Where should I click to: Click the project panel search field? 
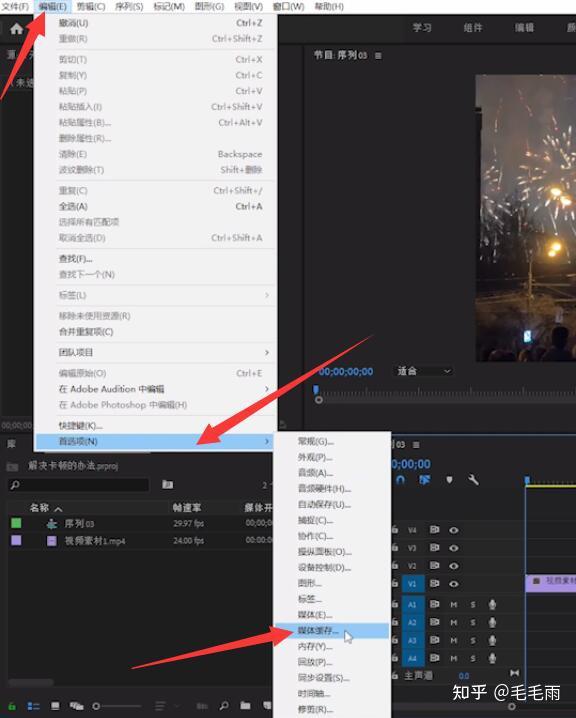78,484
